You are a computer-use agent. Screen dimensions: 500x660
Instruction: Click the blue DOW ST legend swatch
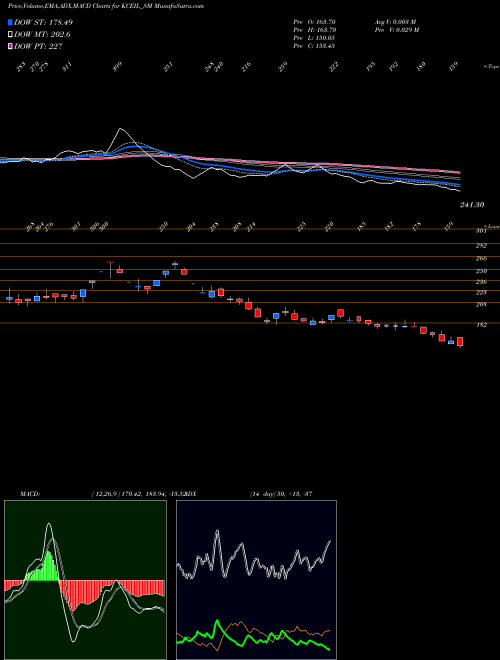click(x=10, y=22)
